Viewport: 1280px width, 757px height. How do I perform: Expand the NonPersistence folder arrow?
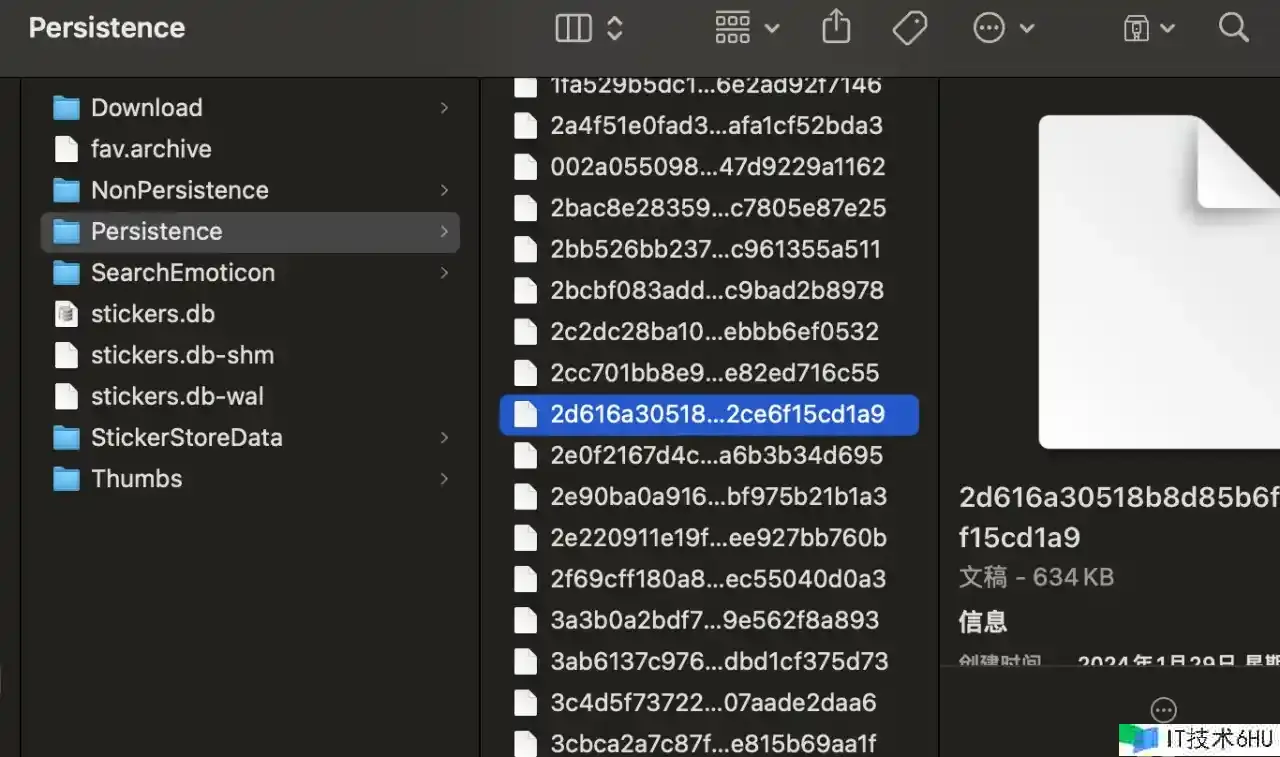tap(444, 190)
